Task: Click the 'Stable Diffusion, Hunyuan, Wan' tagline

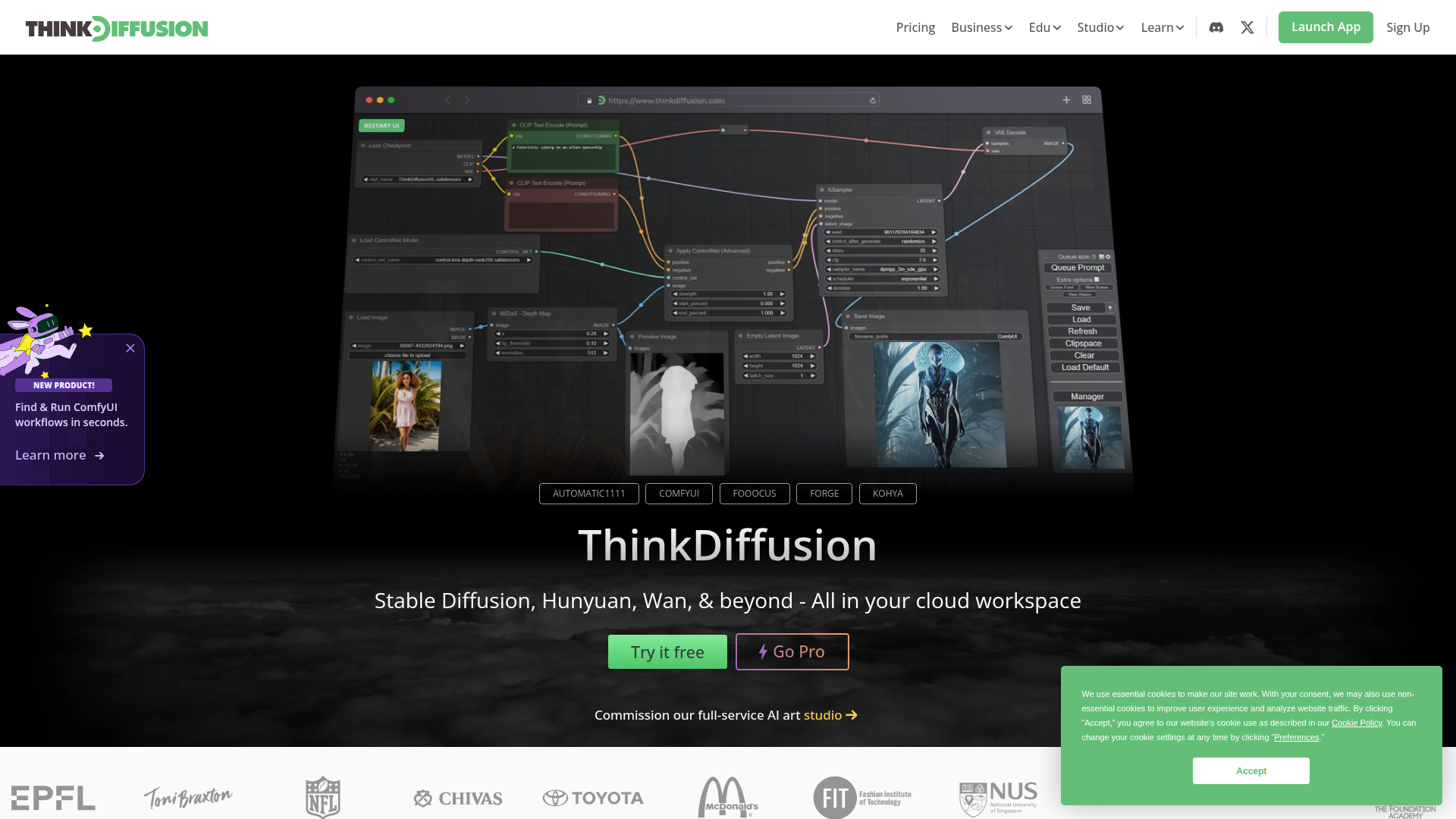Action: pyautogui.click(x=728, y=601)
